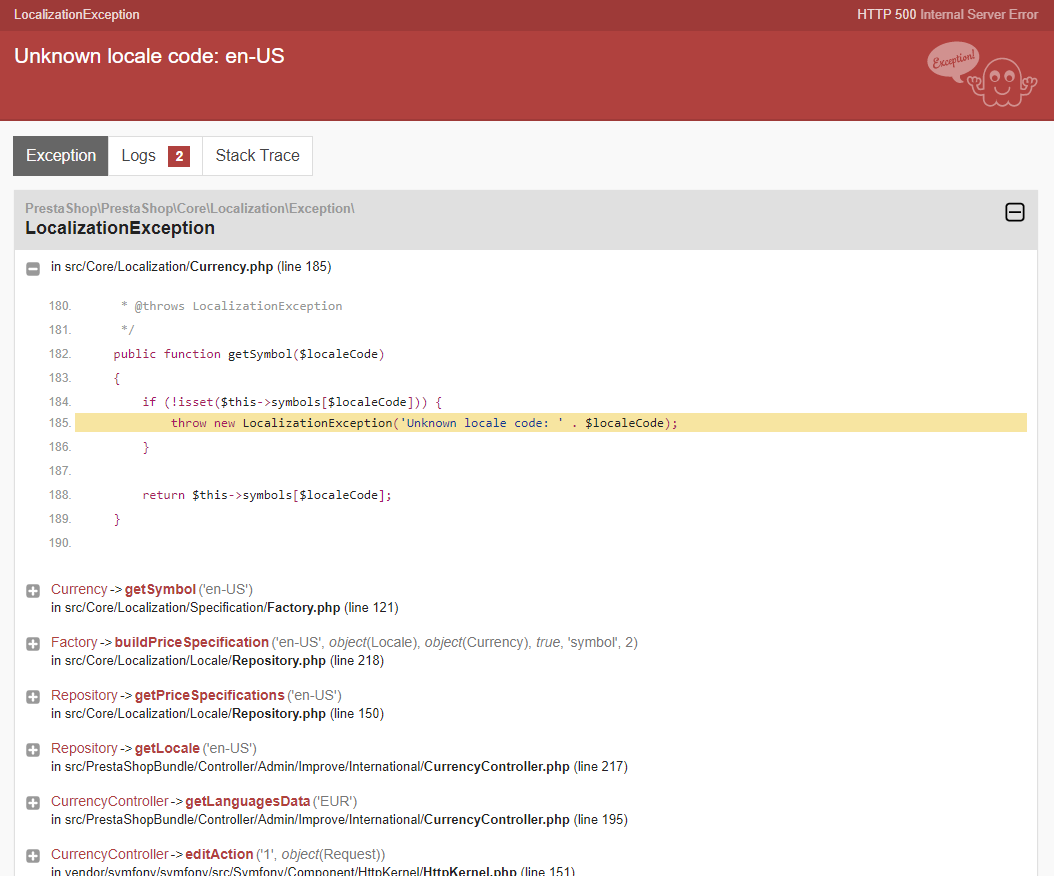Collapse the LocalizationException block

(x=1014, y=212)
